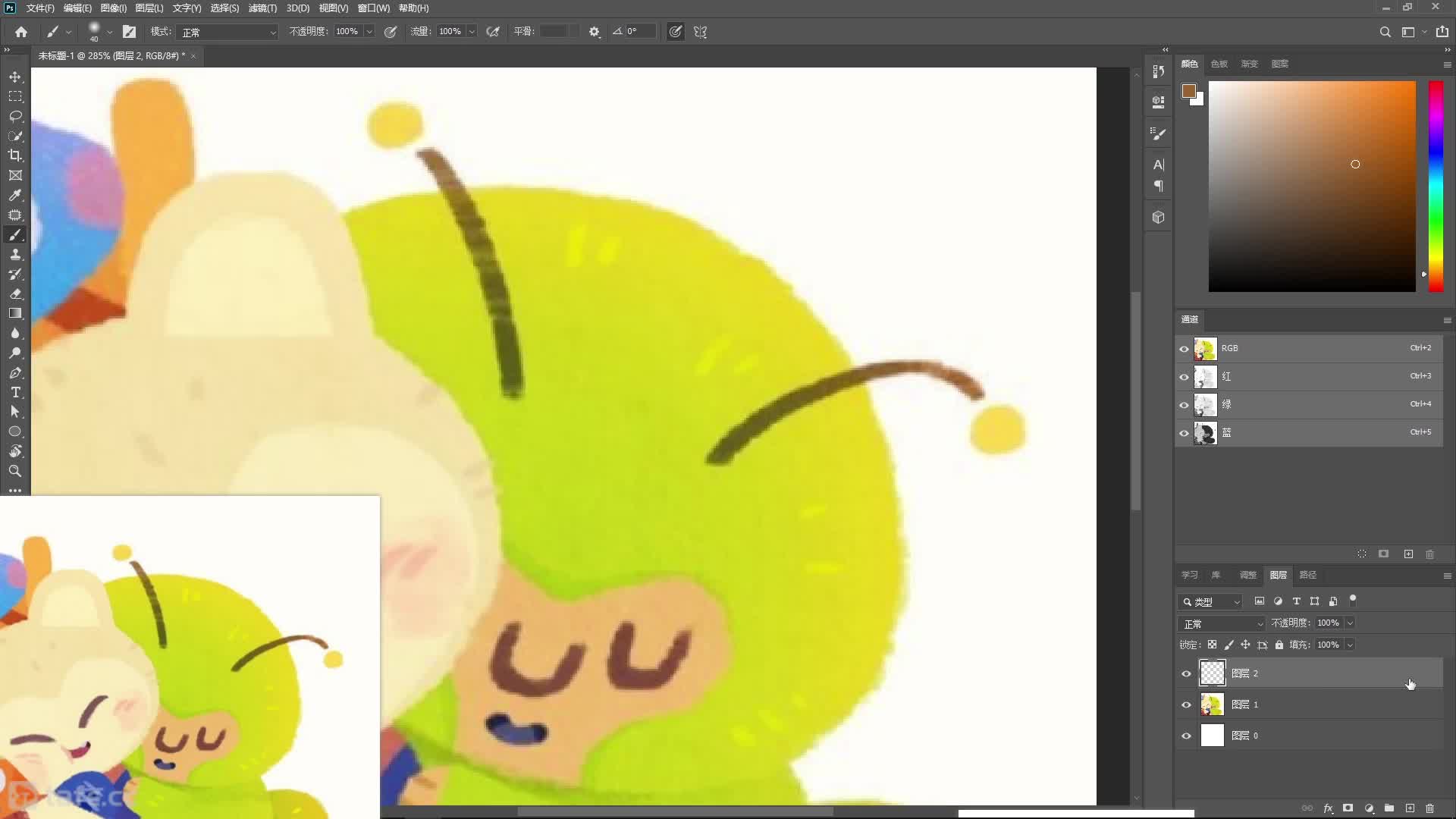
Task: Click the brush angle input field
Action: (640, 32)
